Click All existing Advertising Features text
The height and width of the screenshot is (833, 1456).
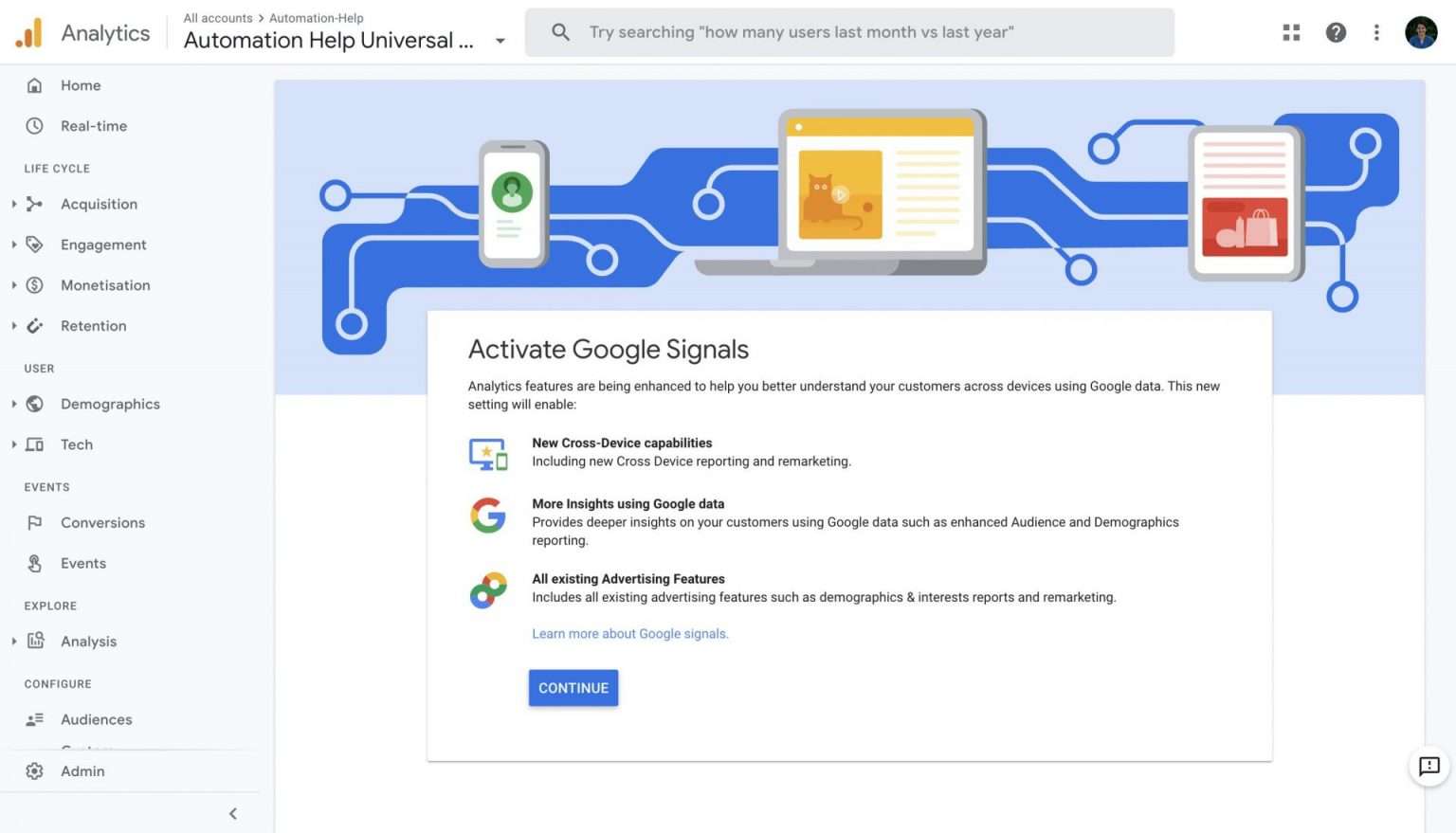pos(628,579)
